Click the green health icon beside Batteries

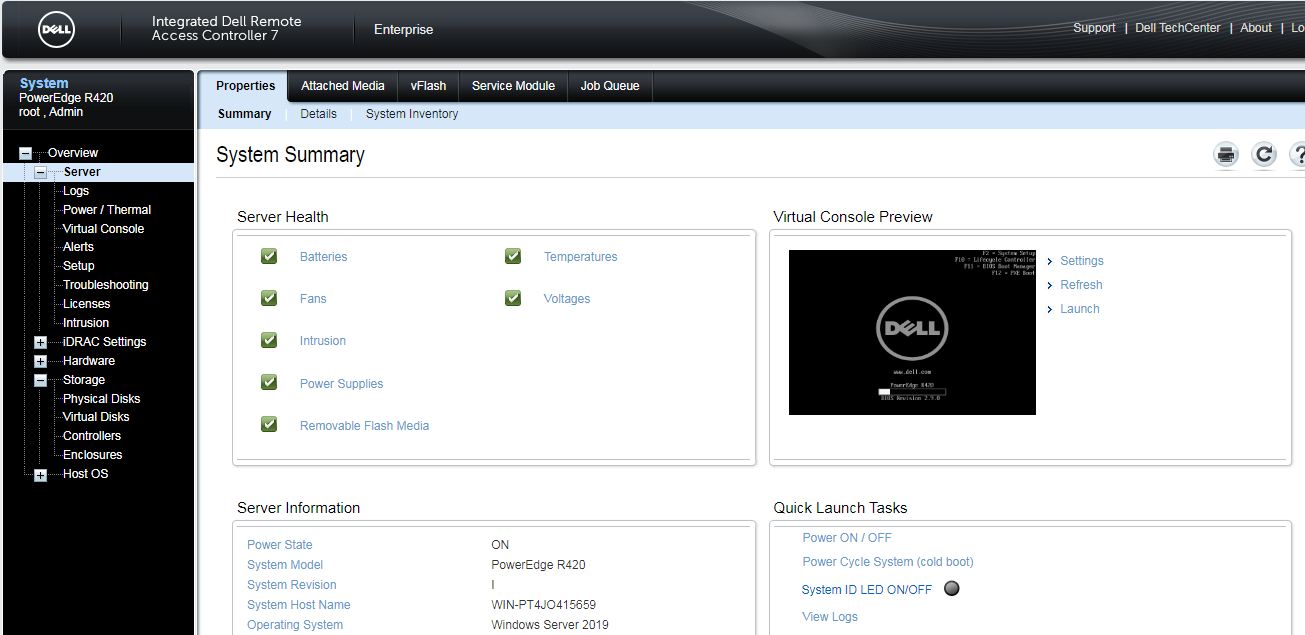268,256
